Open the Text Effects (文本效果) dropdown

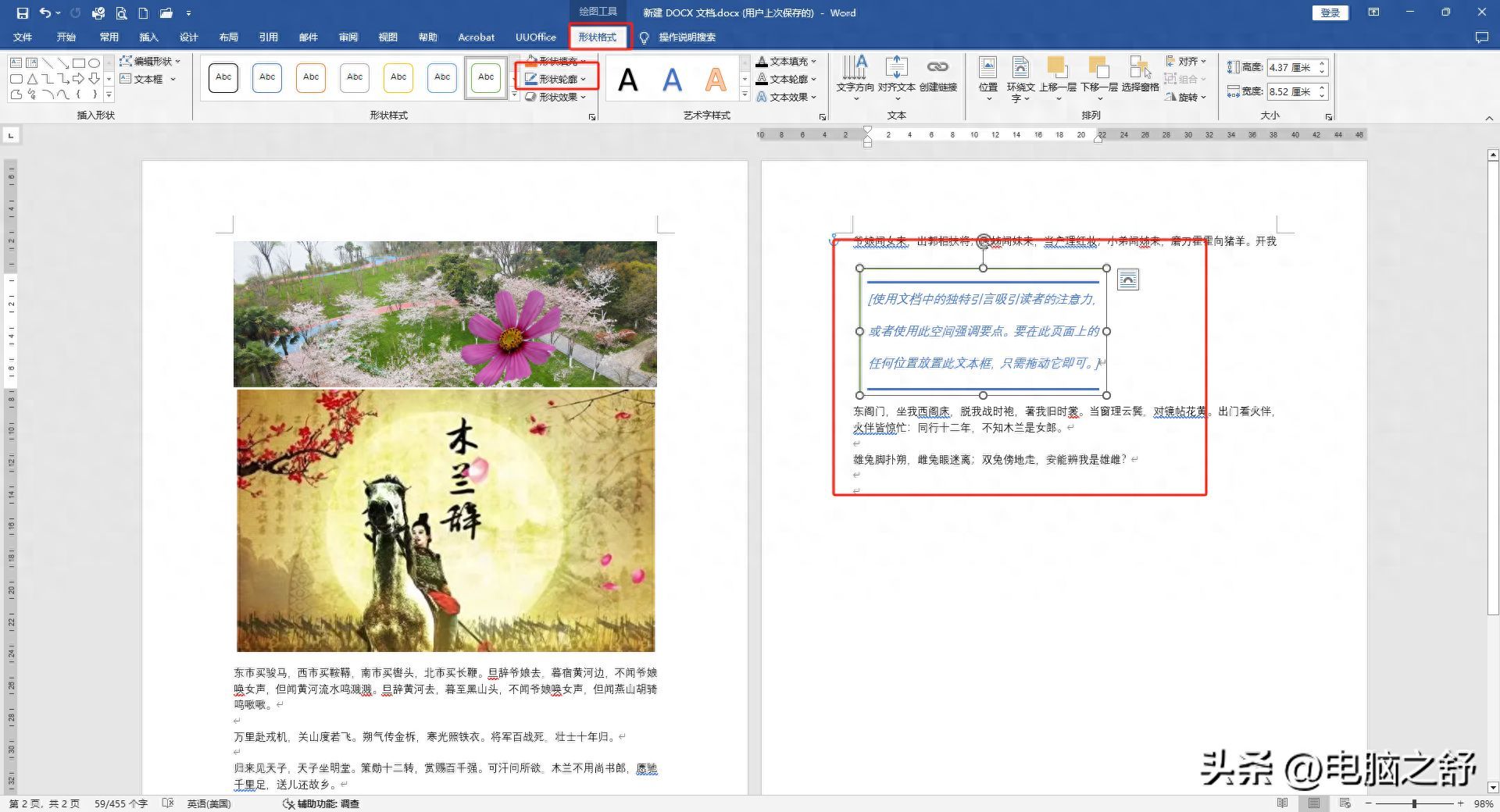click(786, 97)
